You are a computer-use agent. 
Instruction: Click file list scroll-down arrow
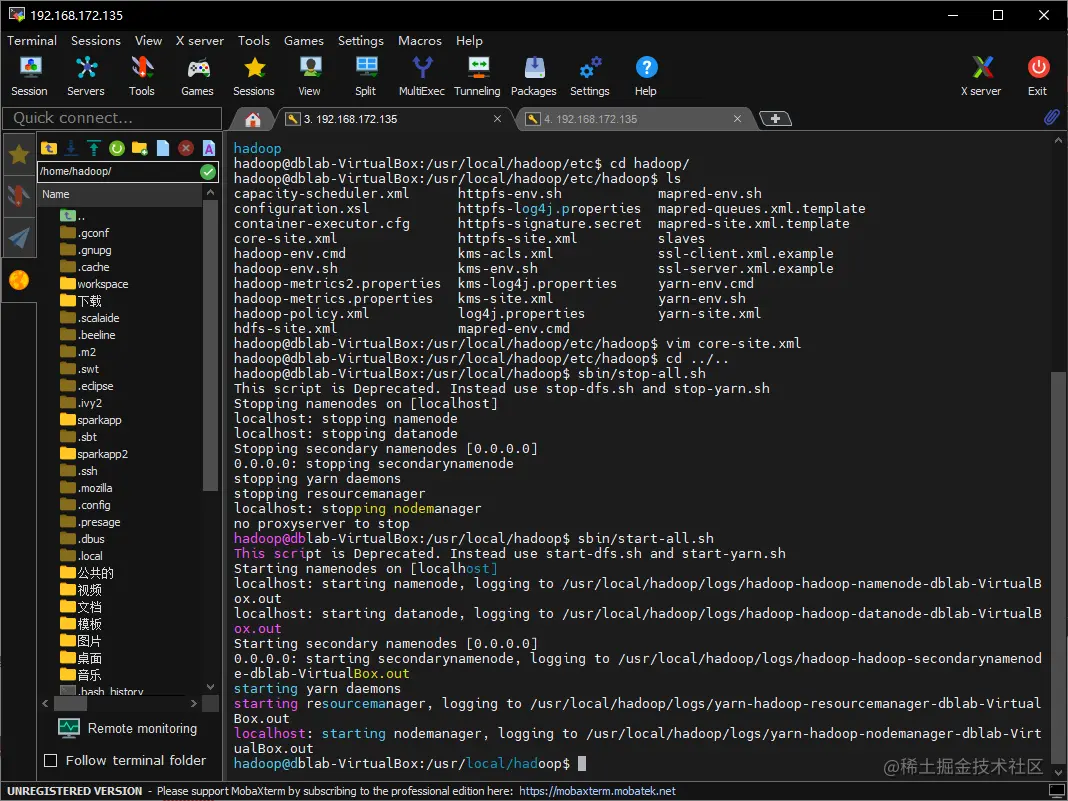pyautogui.click(x=210, y=687)
